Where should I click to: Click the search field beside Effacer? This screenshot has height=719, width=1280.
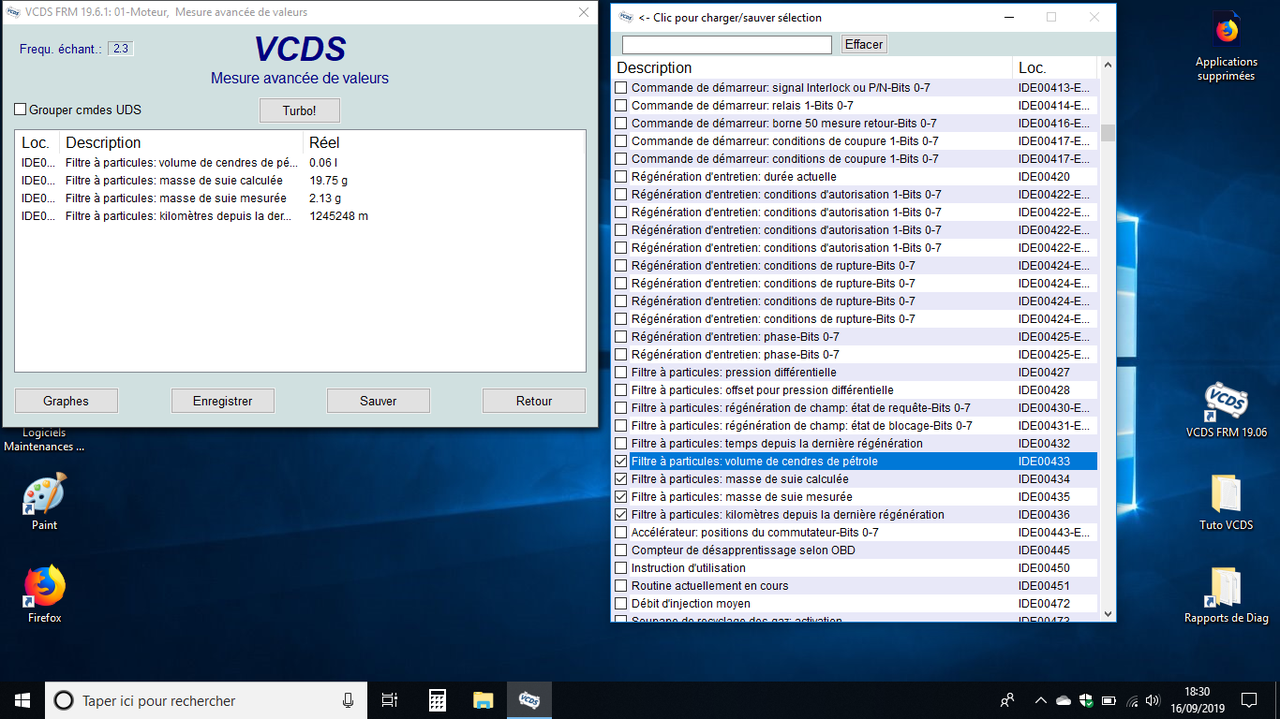coord(727,45)
